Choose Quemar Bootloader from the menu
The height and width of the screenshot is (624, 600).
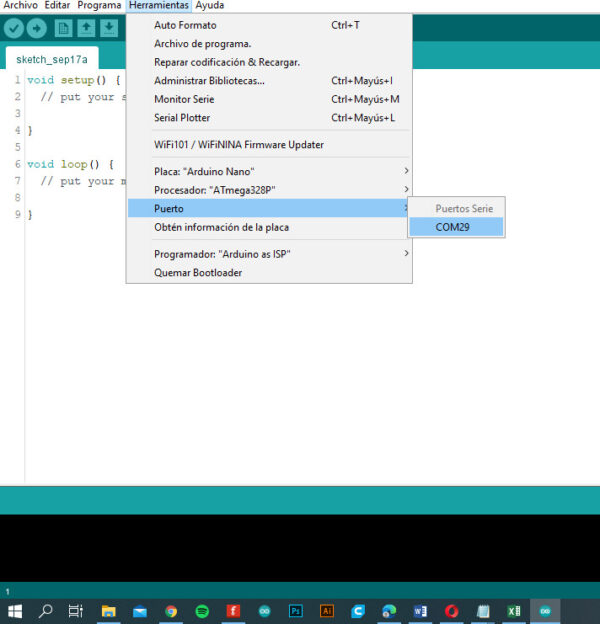click(x=198, y=273)
